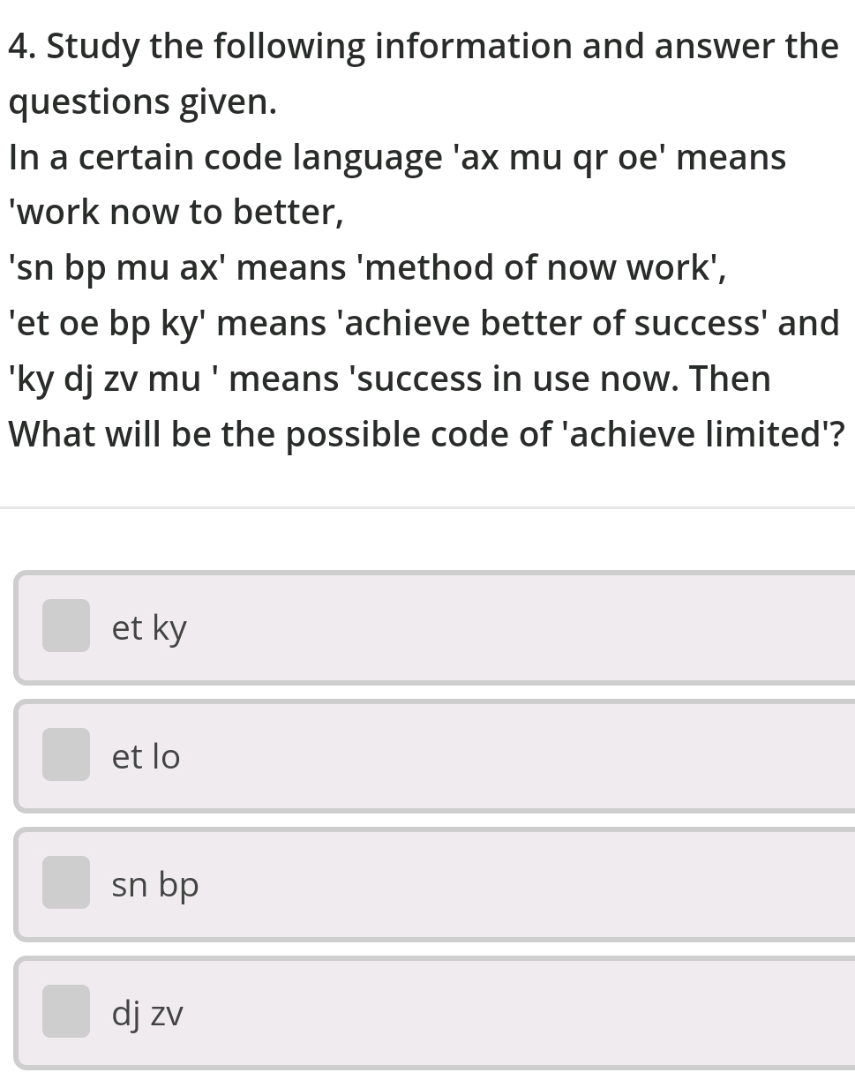This screenshot has width=855, height=1080.
Task: Click the "et ky" answer label text
Action: 150,629
